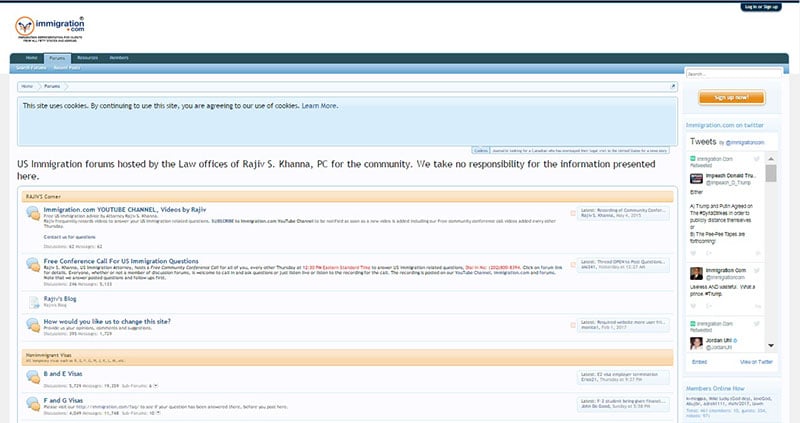Like the 'Useless AND wasteful' tweet heart

[693, 306]
